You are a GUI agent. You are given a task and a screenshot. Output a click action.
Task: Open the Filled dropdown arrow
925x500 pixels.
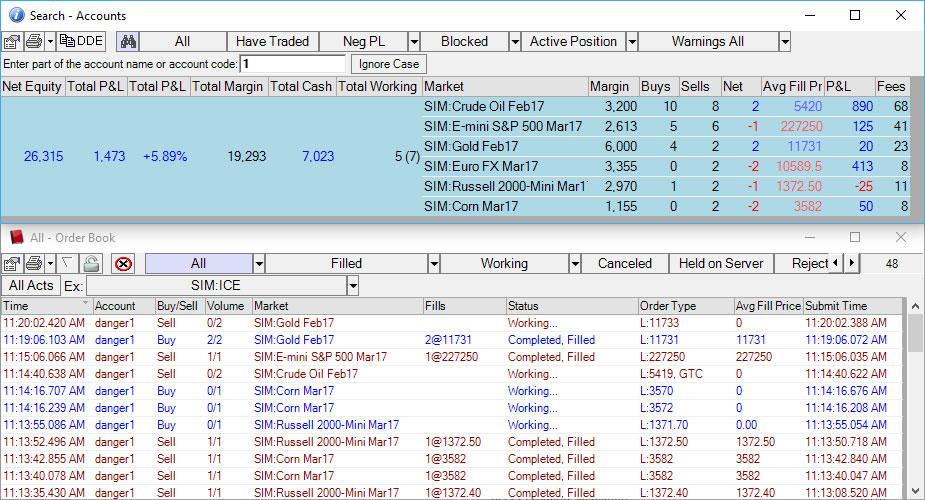pyautogui.click(x=434, y=264)
